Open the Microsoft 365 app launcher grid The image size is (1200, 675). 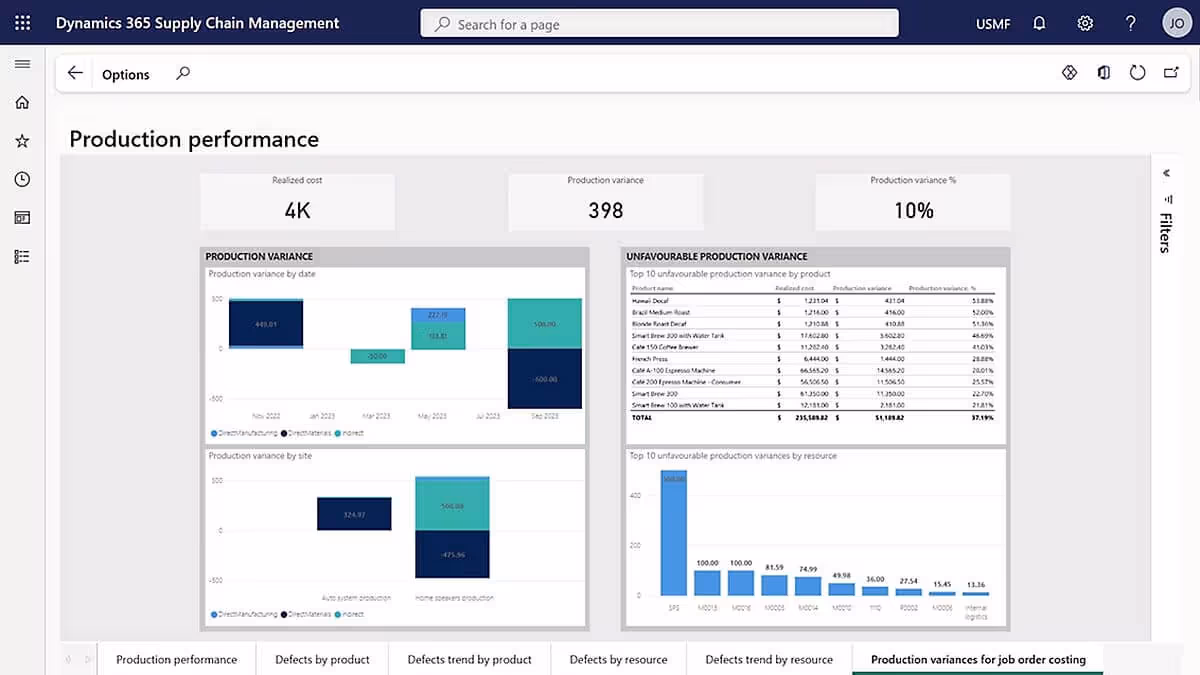click(x=22, y=22)
